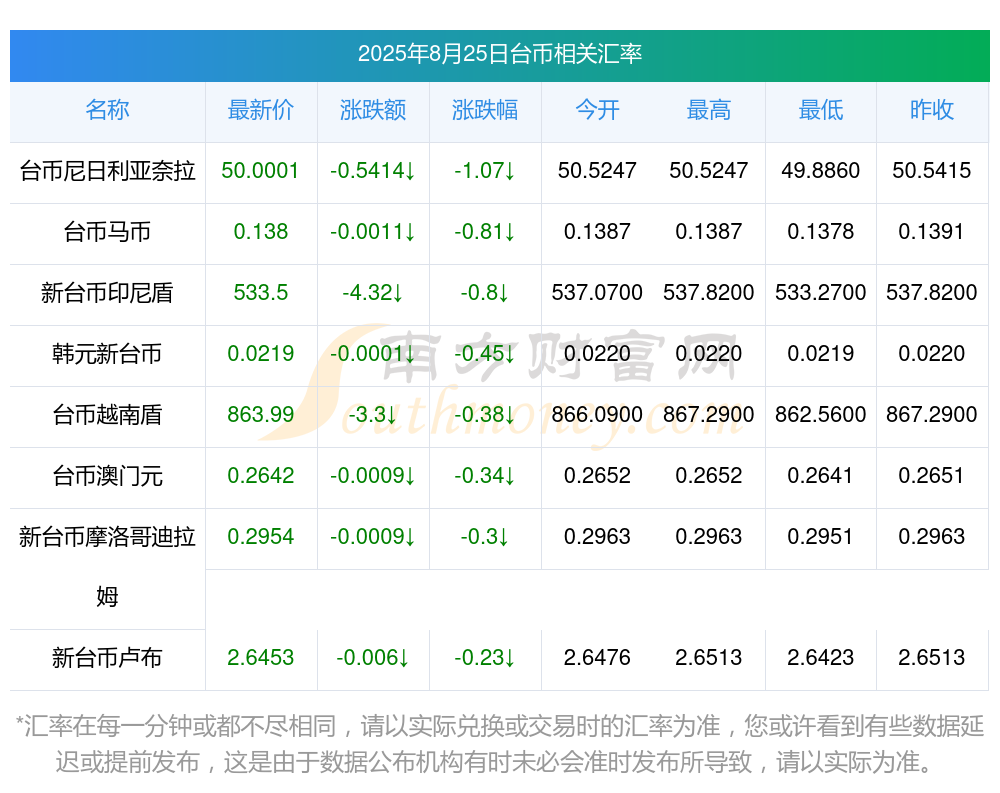Image resolution: width=1000 pixels, height=793 pixels.
Task: Click opening value 2.6476
Action: [597, 658]
